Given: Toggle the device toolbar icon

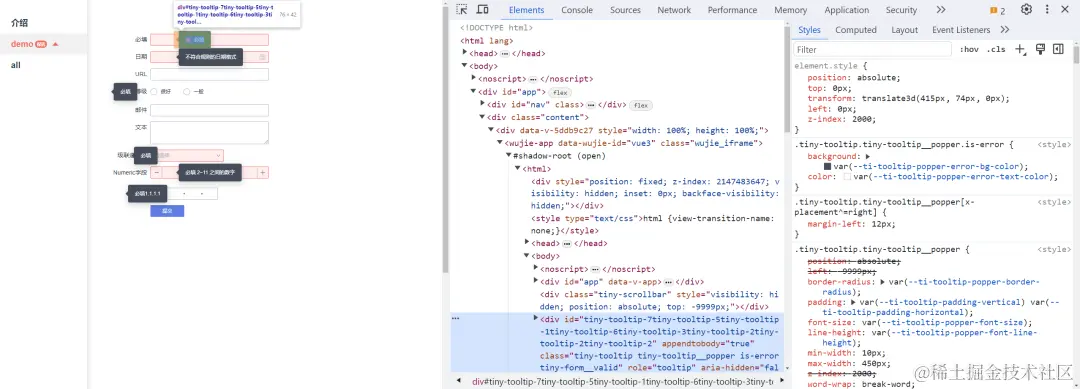Looking at the screenshot, I should [x=482, y=10].
